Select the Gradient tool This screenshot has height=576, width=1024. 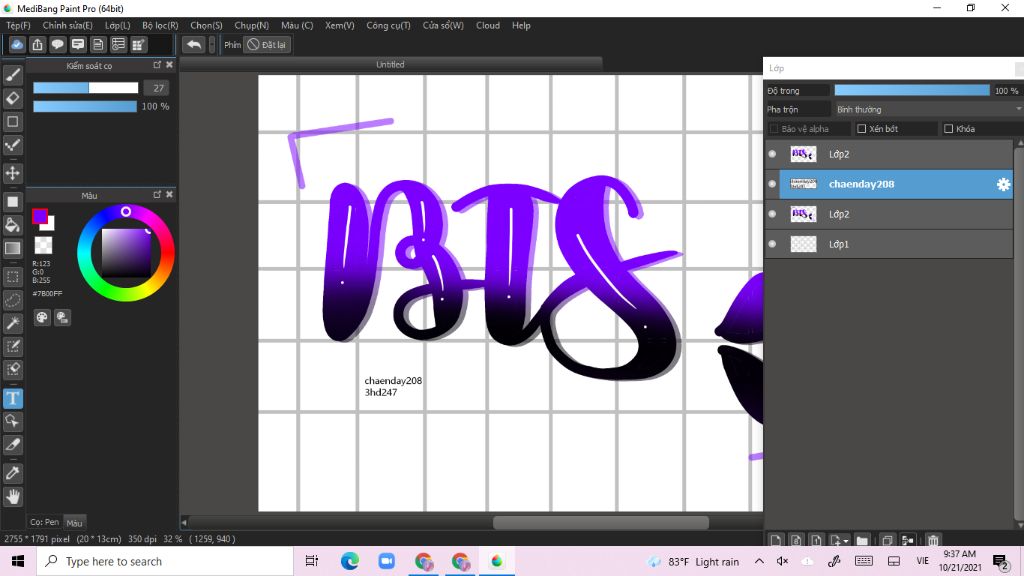point(12,248)
